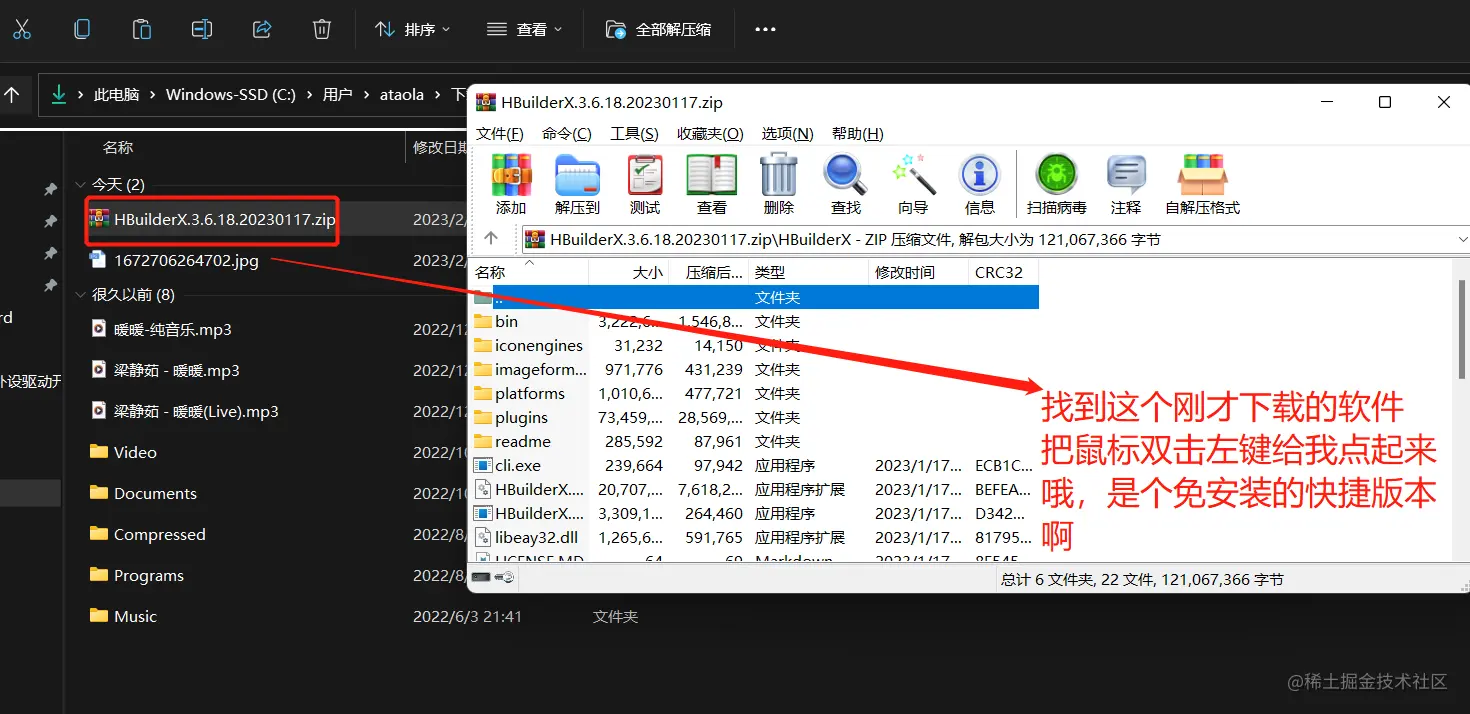Select the Programs folder in Explorer
Viewport: 1470px width, 714px height.
click(137, 575)
